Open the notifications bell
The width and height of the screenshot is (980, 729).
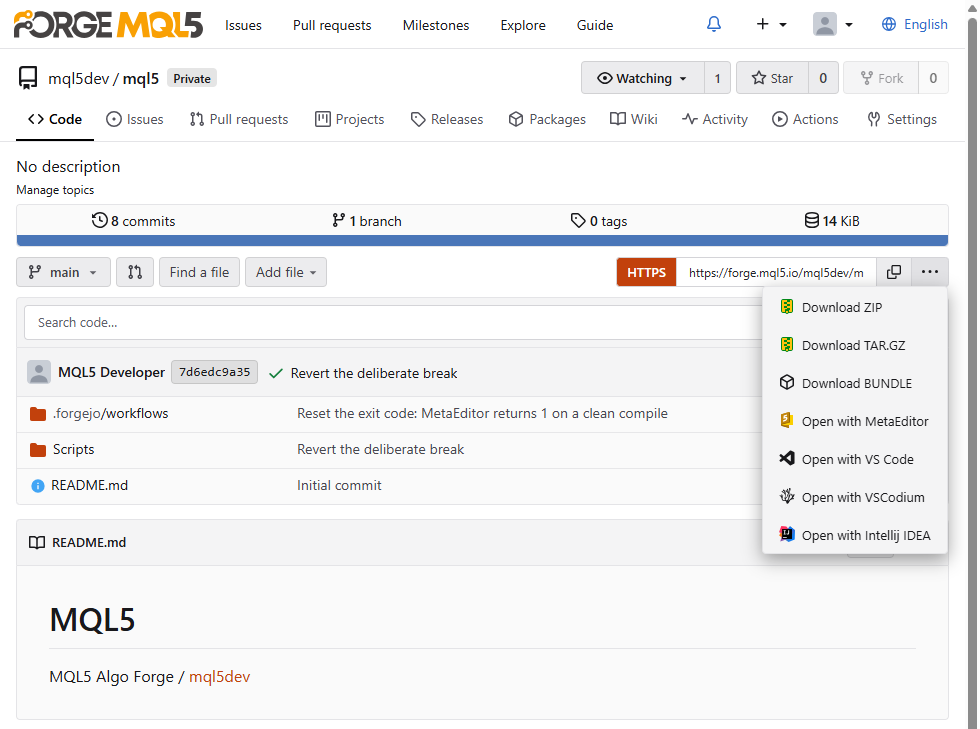pyautogui.click(x=713, y=24)
